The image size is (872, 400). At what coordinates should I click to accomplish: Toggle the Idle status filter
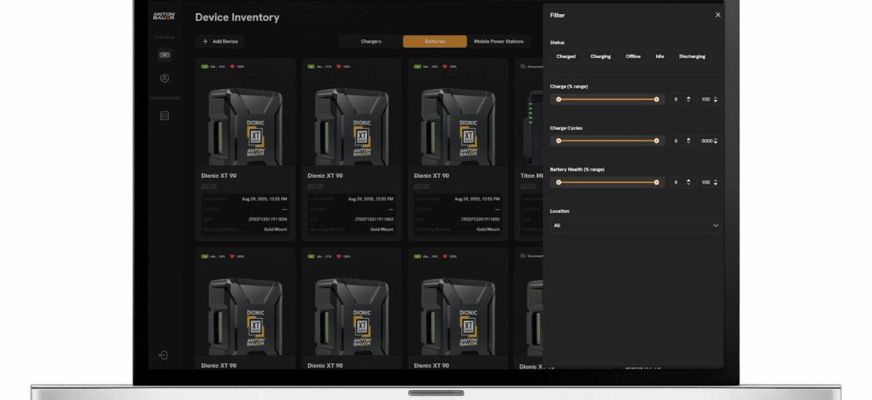[660, 56]
